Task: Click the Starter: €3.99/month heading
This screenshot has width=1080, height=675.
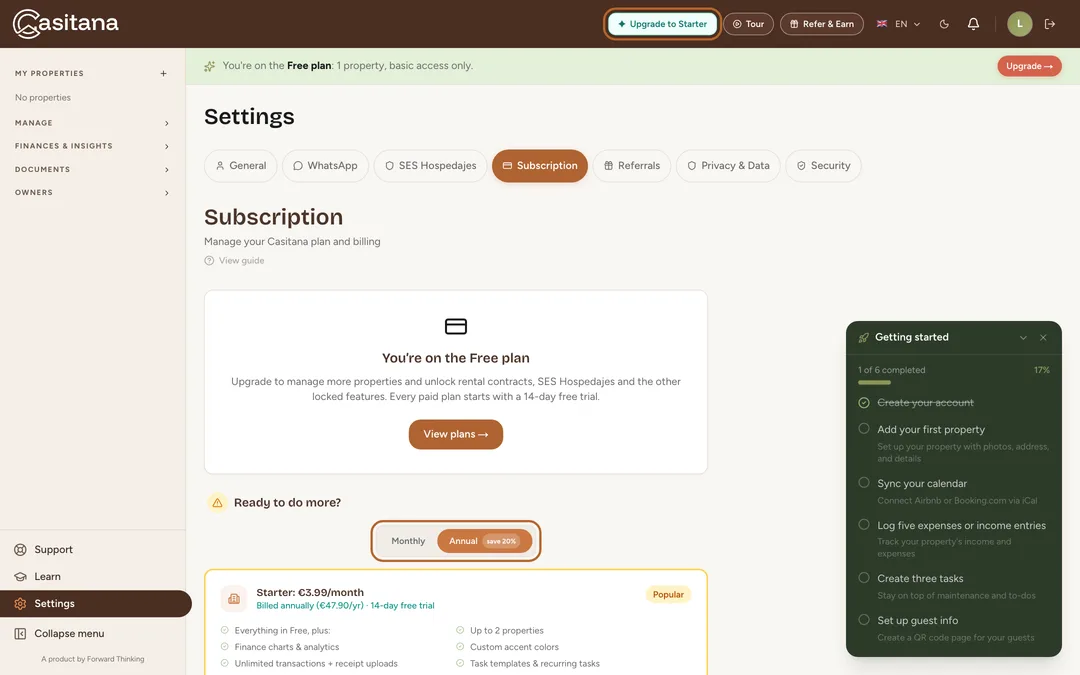Action: tap(310, 592)
